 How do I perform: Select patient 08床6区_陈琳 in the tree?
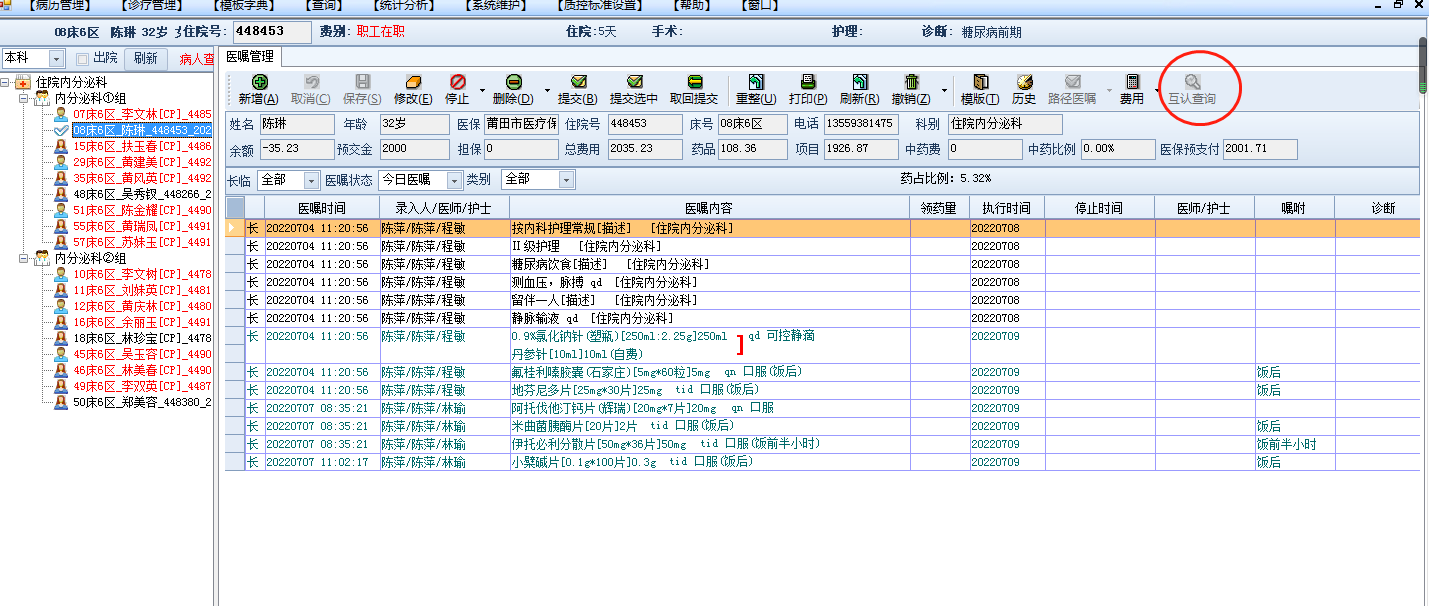pyautogui.click(x=141, y=130)
